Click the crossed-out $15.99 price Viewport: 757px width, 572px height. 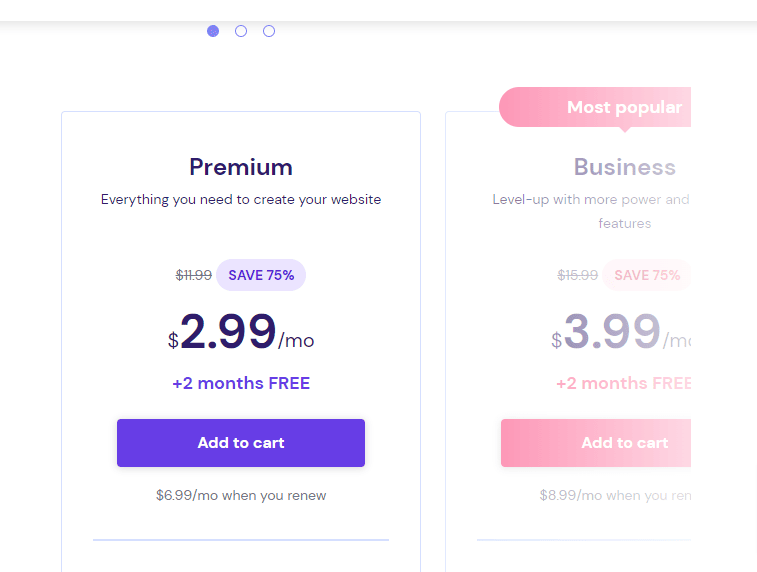pyautogui.click(x=577, y=275)
